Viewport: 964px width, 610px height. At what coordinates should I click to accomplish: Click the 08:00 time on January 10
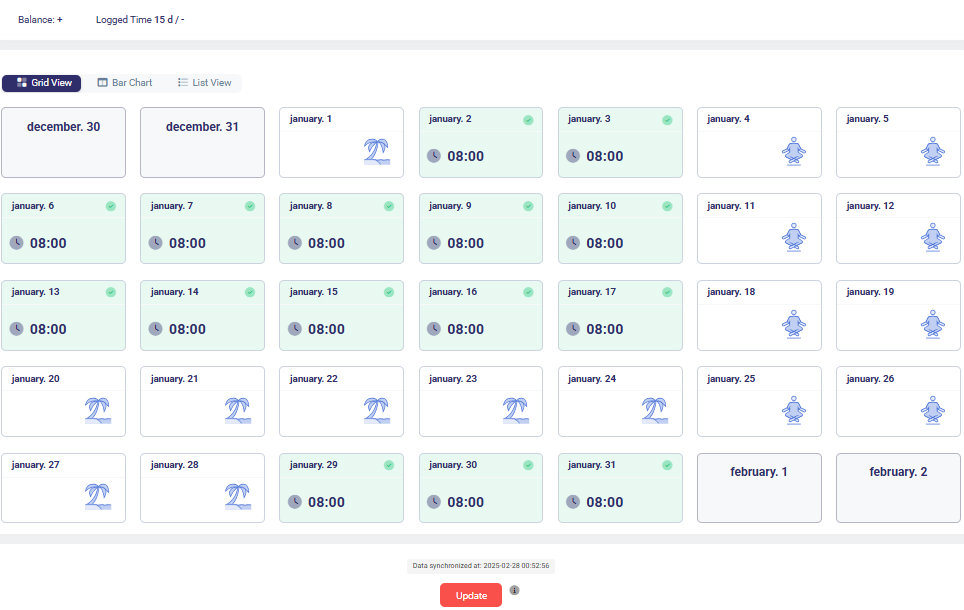(x=604, y=243)
